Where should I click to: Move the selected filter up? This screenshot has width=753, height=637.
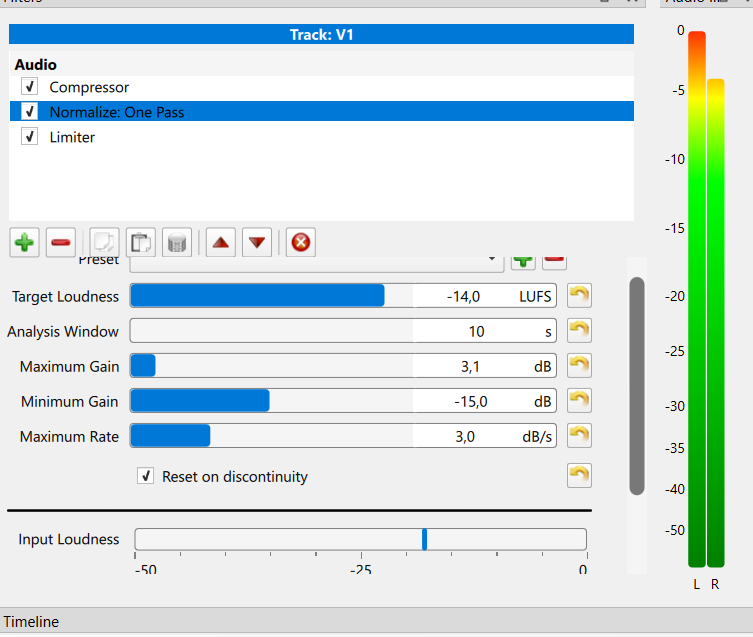pyautogui.click(x=221, y=243)
